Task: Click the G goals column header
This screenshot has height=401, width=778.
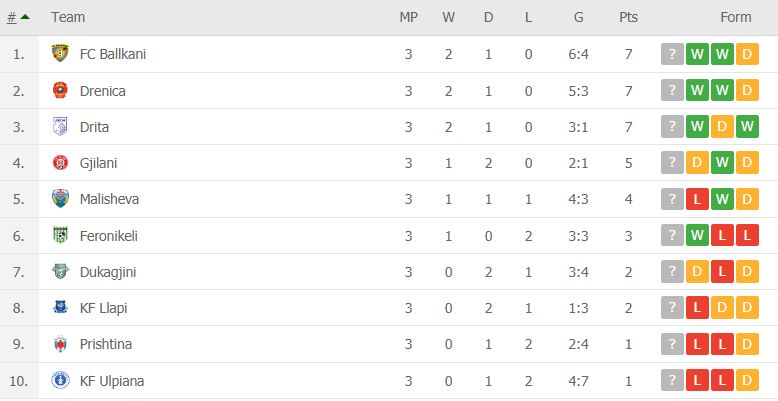Action: tap(579, 17)
